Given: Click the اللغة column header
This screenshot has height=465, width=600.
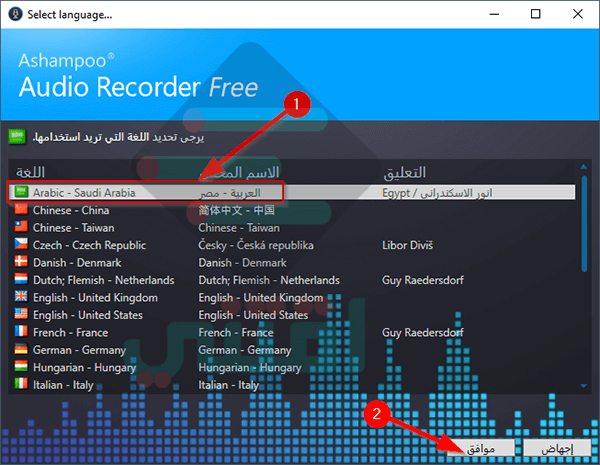Looking at the screenshot, I should (30, 172).
